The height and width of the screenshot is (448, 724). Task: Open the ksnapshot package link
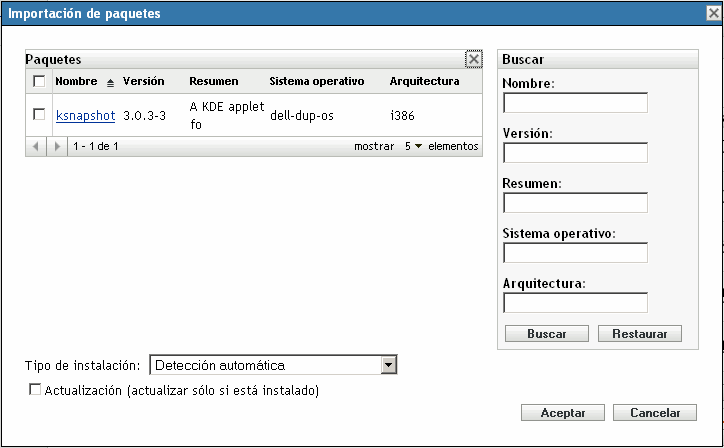click(86, 115)
